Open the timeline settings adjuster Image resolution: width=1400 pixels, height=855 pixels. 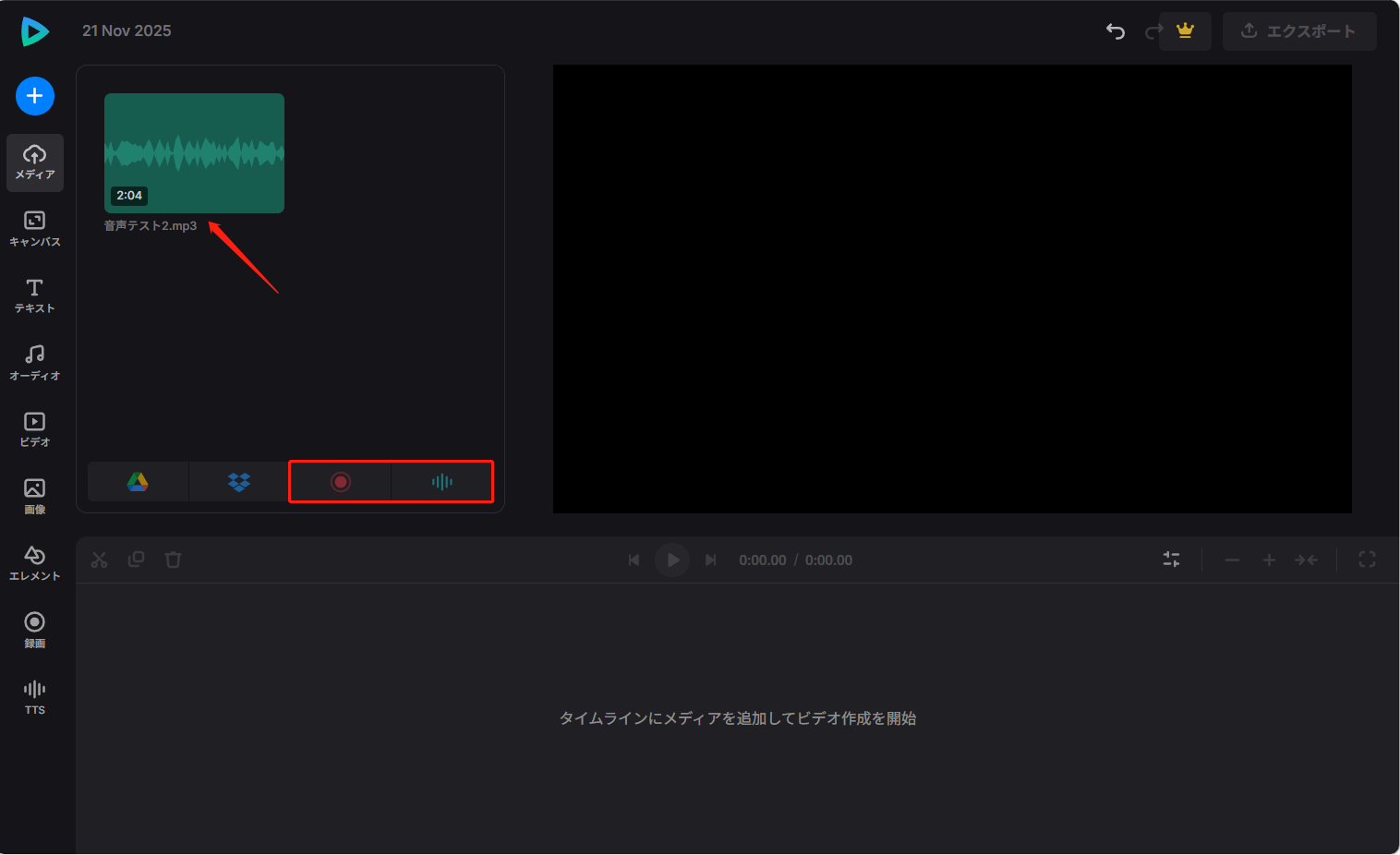click(x=1171, y=560)
